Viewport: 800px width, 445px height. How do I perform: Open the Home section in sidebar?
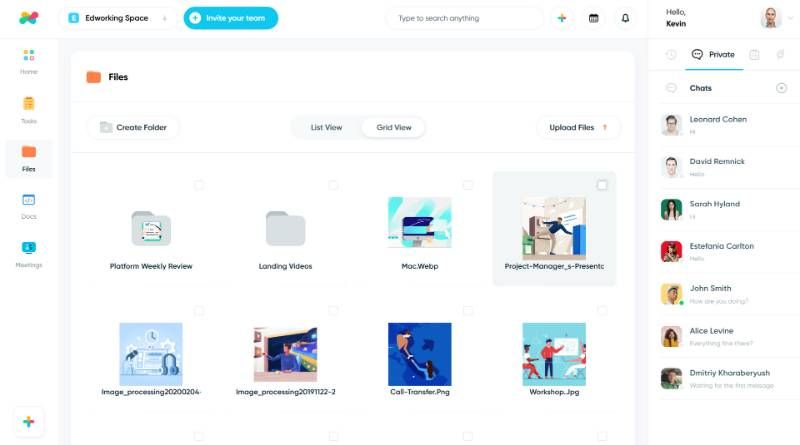(29, 62)
